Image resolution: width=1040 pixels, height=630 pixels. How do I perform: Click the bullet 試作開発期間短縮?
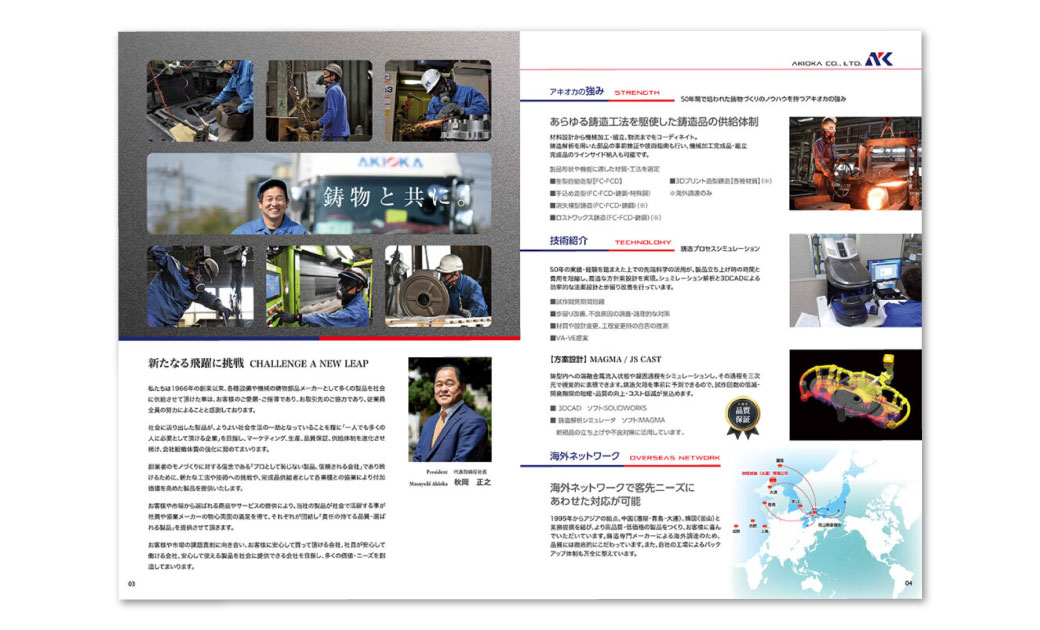[577, 302]
